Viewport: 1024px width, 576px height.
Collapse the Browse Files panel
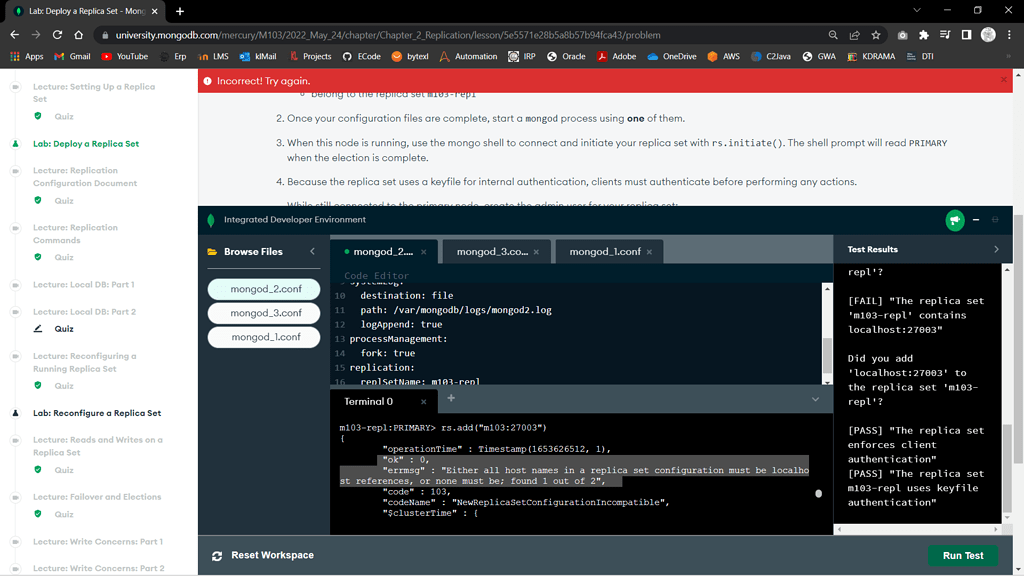pos(312,252)
